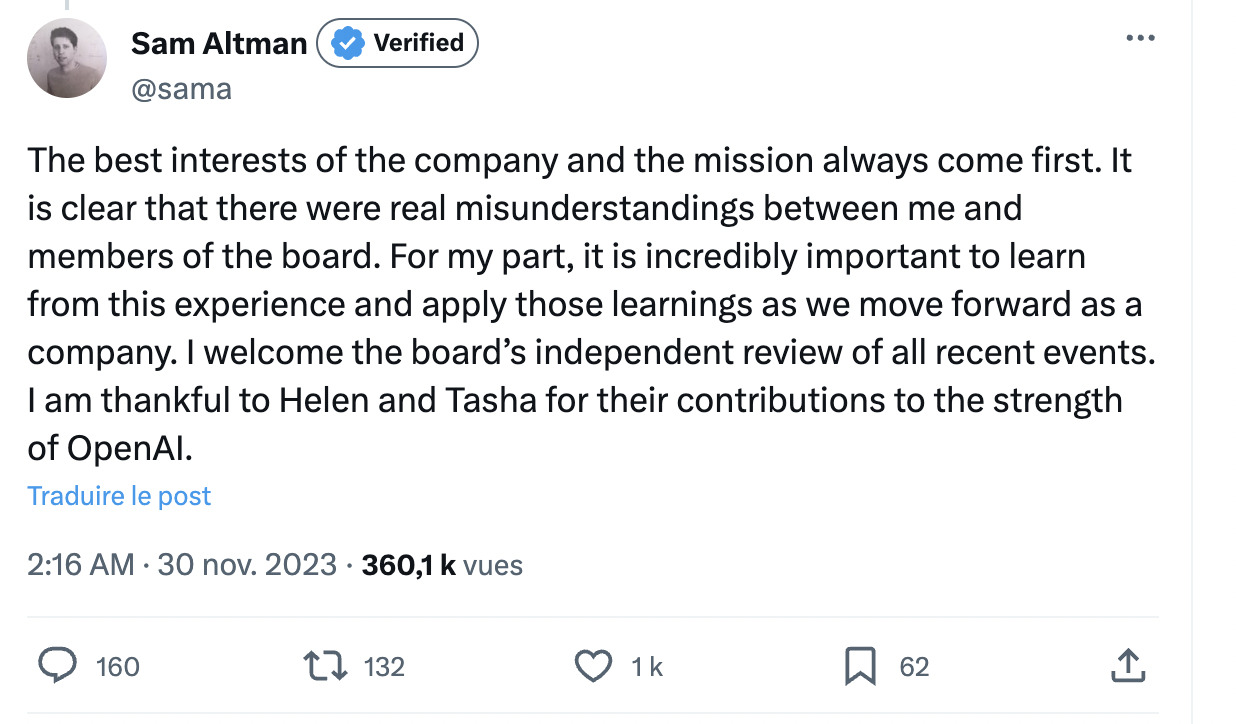The width and height of the screenshot is (1236, 724).
Task: Click the tweet body text about OpenAI
Action: click(590, 304)
